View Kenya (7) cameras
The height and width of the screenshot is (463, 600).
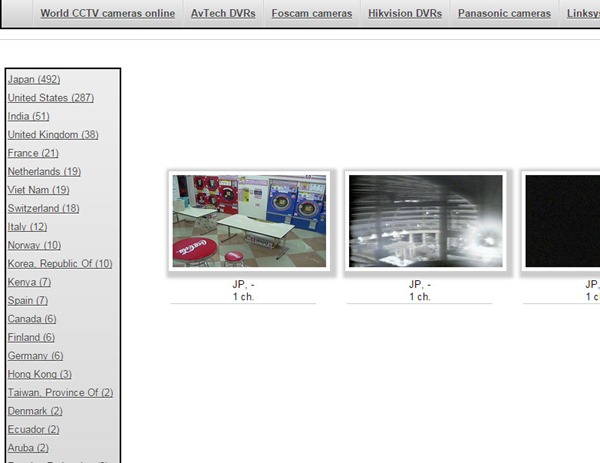point(29,282)
